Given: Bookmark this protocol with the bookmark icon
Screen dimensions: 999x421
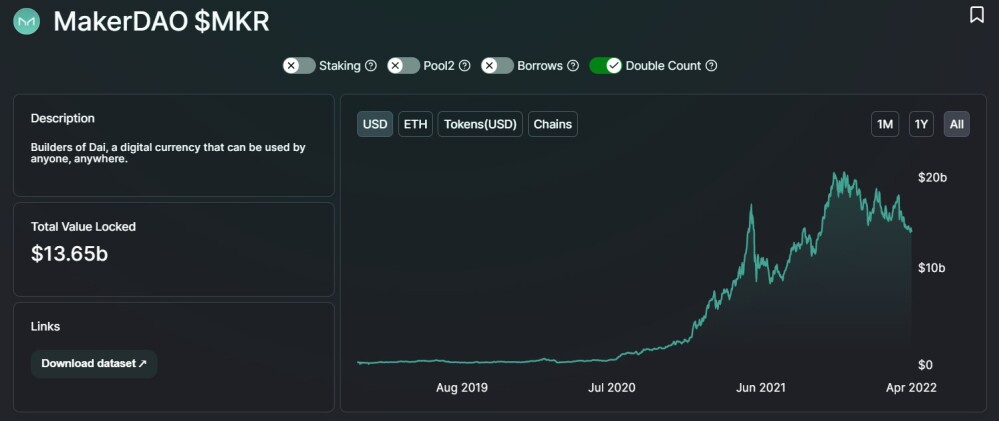Looking at the screenshot, I should (x=976, y=15).
